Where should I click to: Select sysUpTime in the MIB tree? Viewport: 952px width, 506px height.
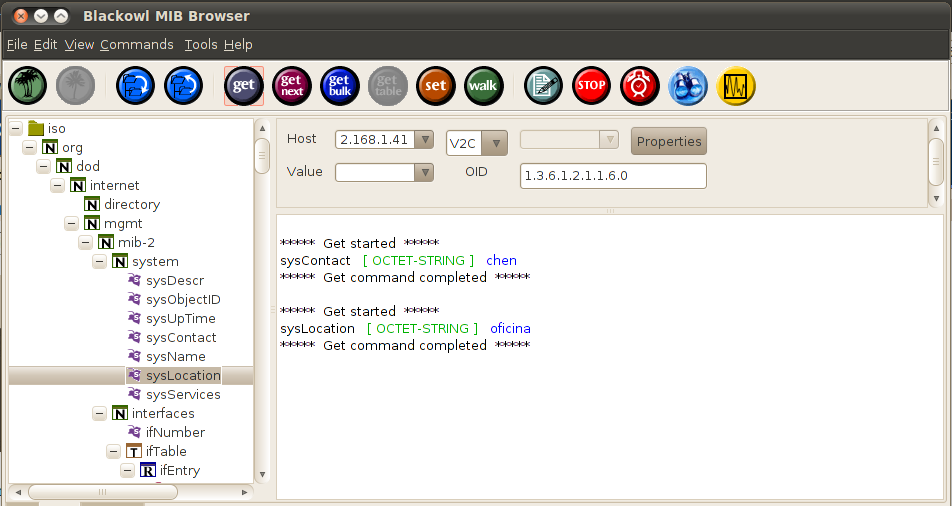tap(180, 318)
